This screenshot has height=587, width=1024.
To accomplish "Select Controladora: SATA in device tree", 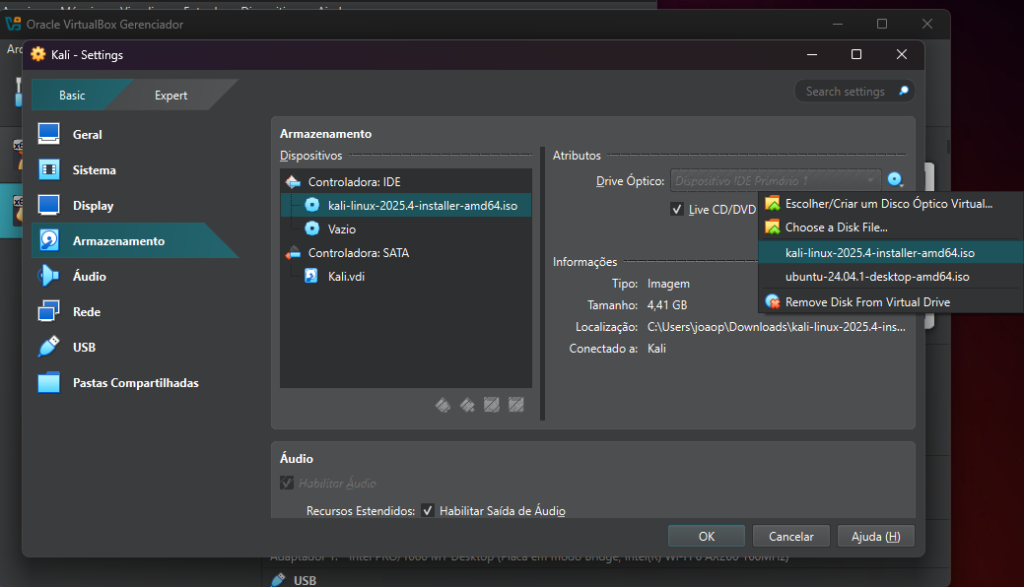I will (357, 253).
